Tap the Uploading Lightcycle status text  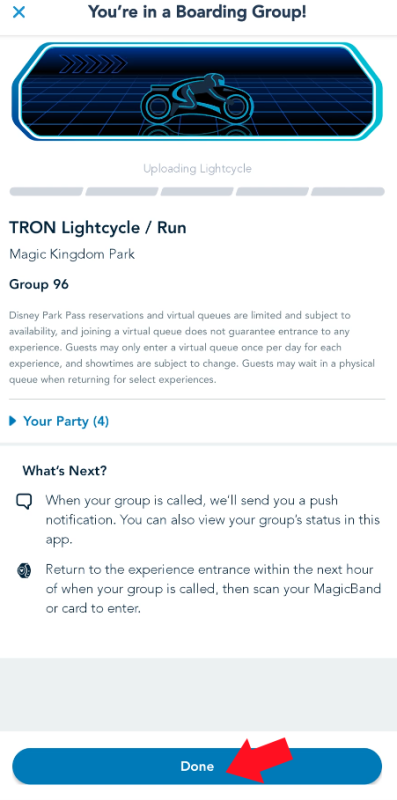[197, 168]
